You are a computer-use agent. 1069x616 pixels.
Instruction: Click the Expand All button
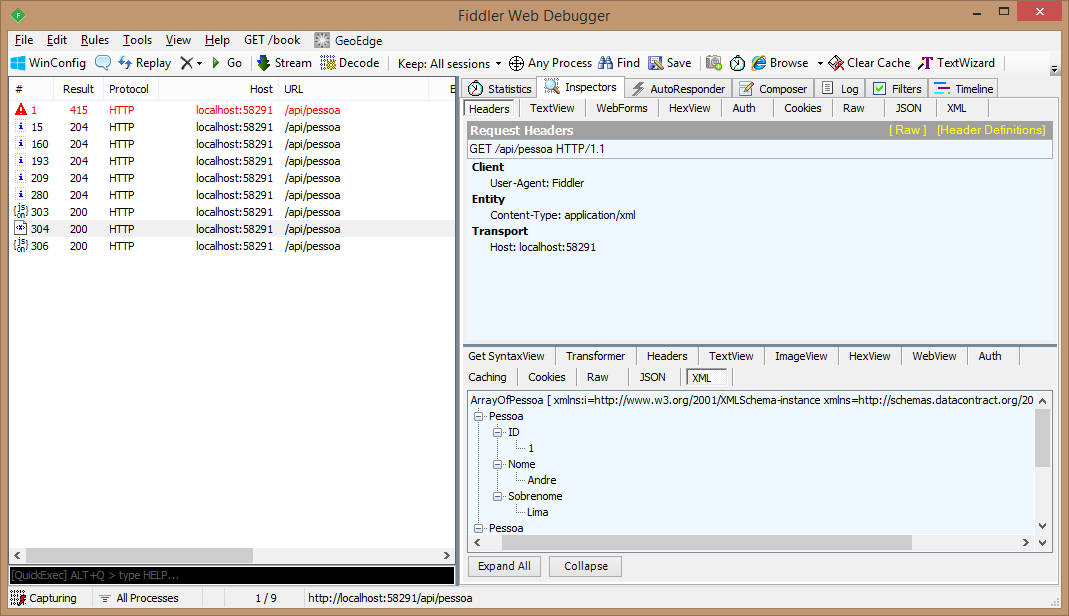pyautogui.click(x=505, y=566)
